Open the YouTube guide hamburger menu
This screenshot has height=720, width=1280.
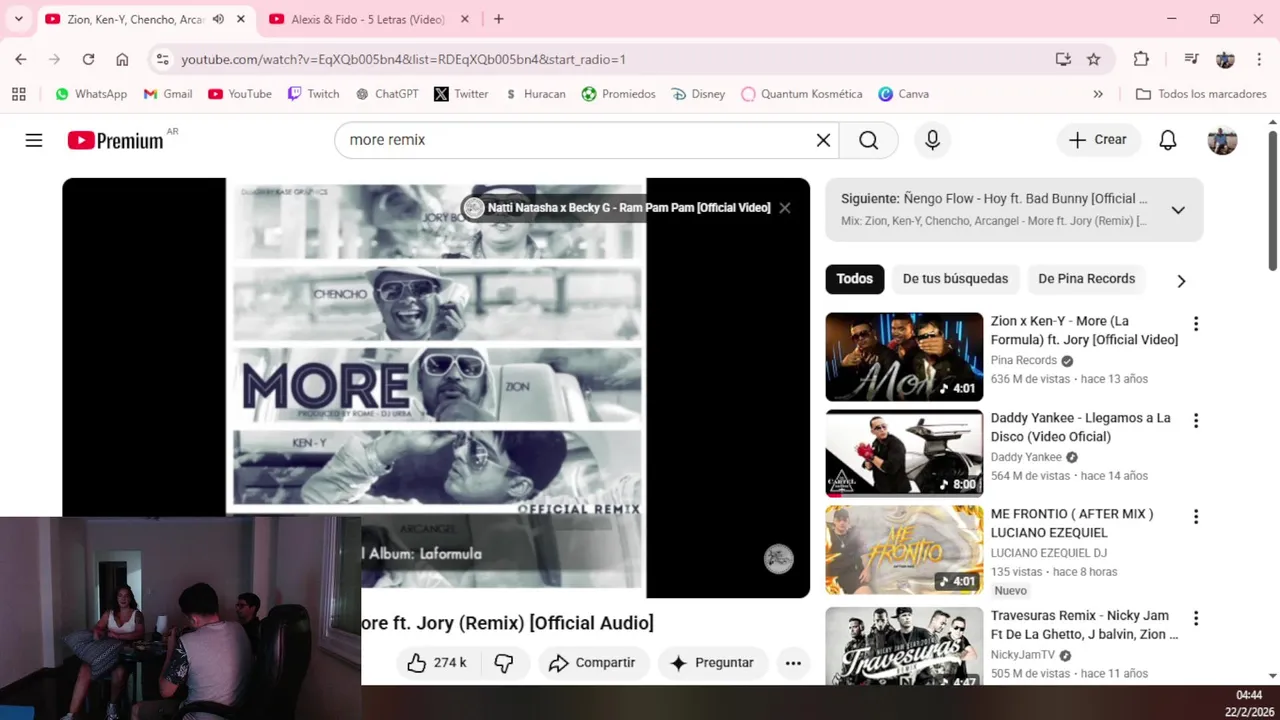pyautogui.click(x=34, y=140)
